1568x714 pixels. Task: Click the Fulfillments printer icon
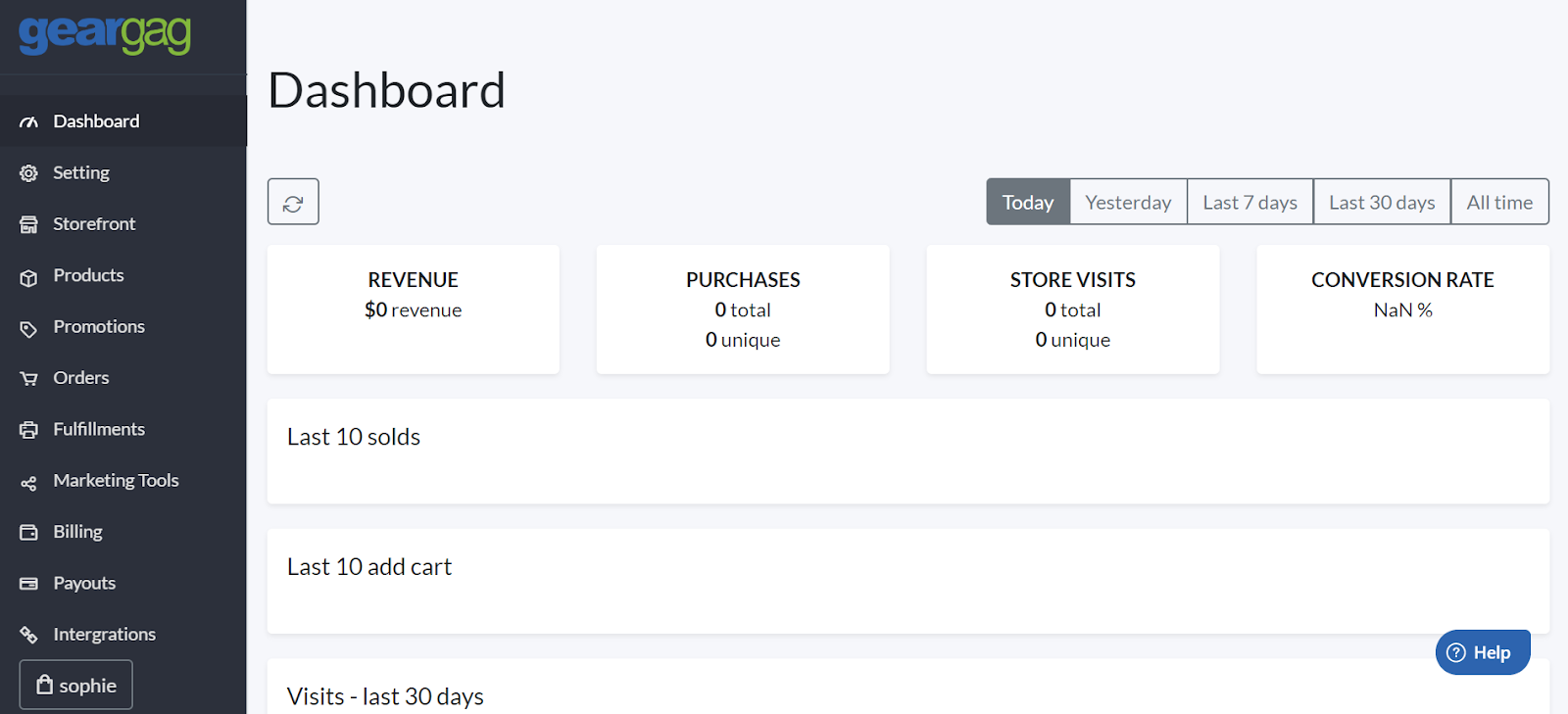(x=28, y=430)
